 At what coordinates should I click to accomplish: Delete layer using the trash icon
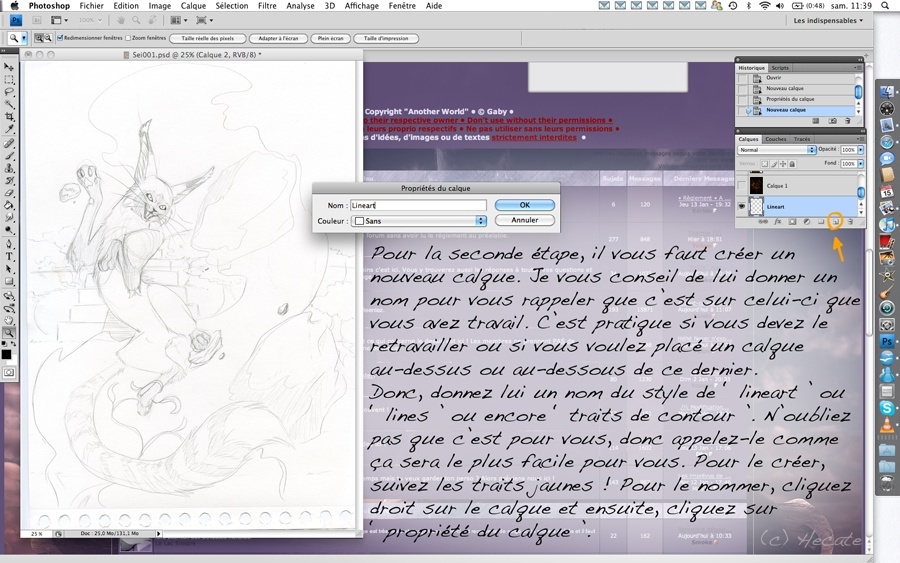(x=850, y=222)
